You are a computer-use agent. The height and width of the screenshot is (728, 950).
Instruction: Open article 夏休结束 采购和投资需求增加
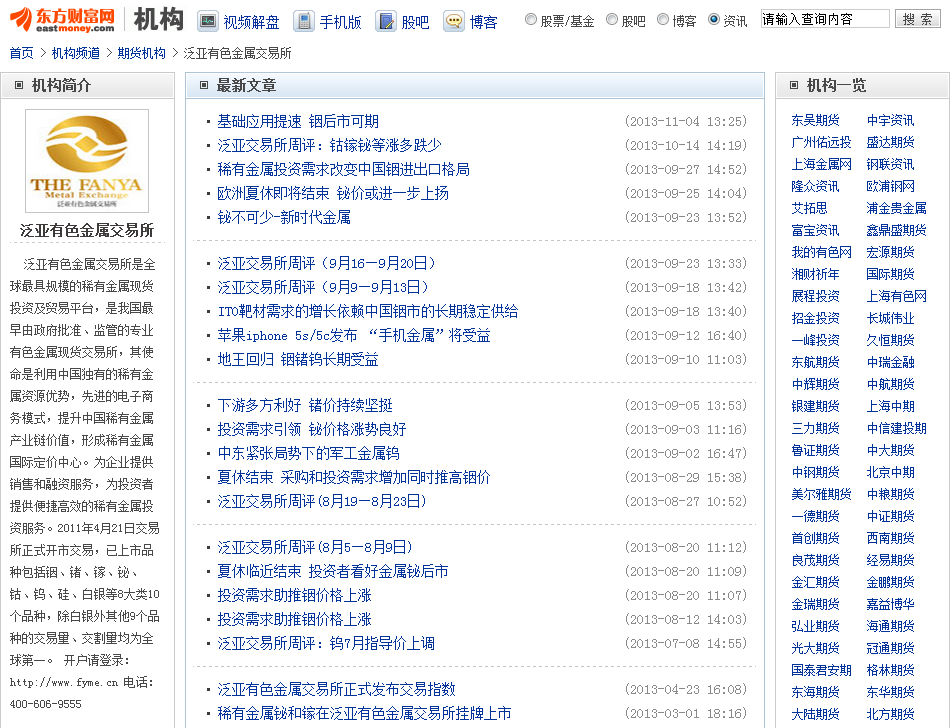tap(354, 477)
